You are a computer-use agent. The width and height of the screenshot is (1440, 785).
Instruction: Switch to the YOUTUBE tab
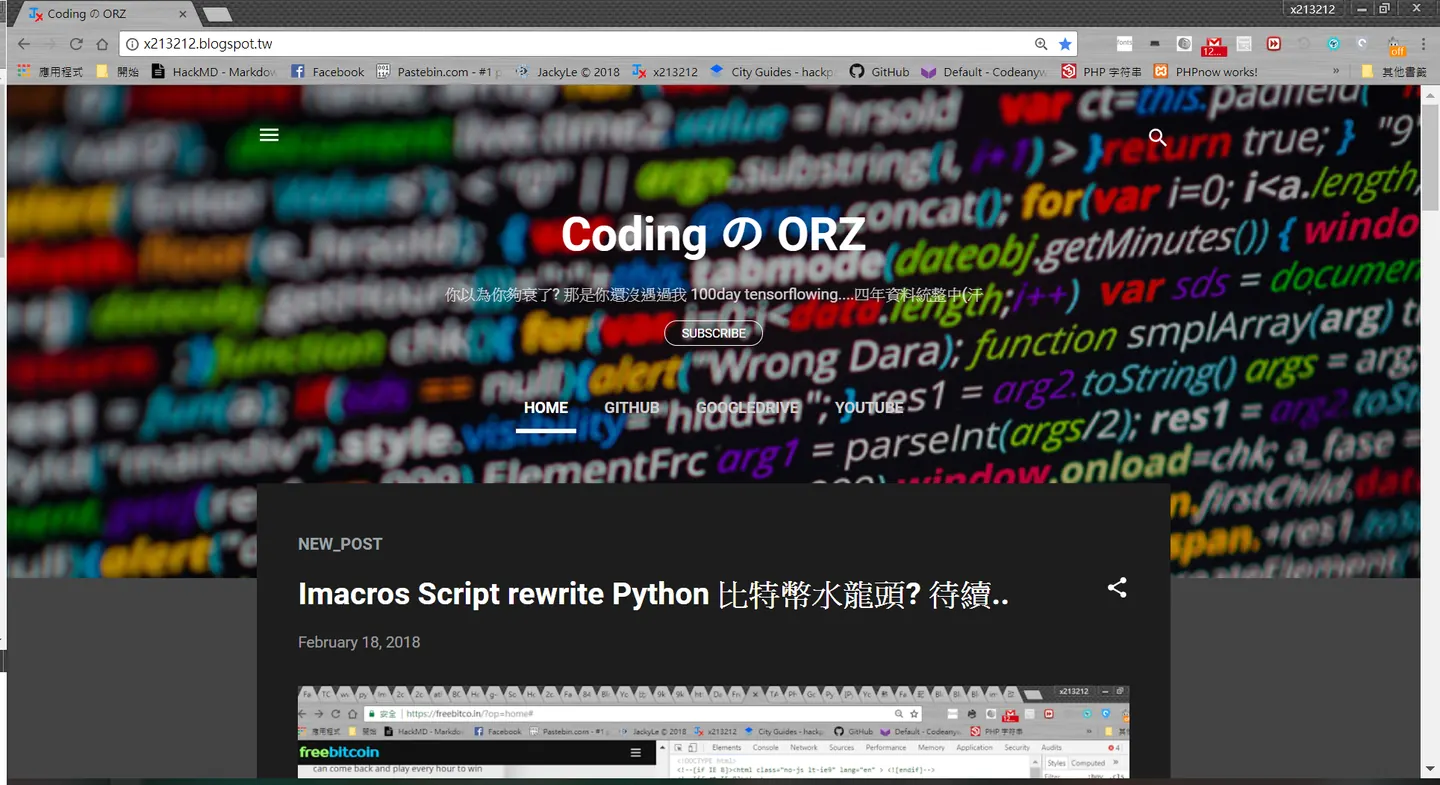click(869, 408)
